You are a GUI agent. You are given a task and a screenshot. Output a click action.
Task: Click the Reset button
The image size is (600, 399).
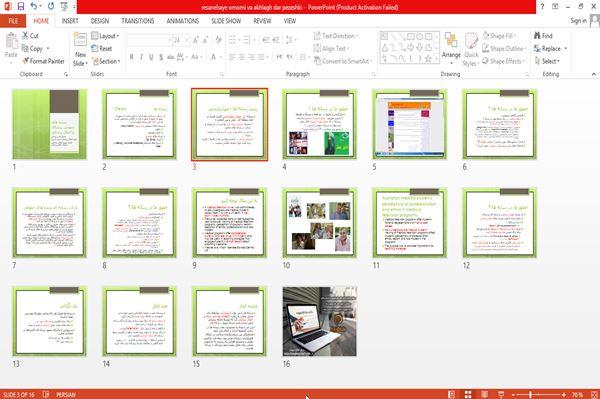[x=102, y=49]
